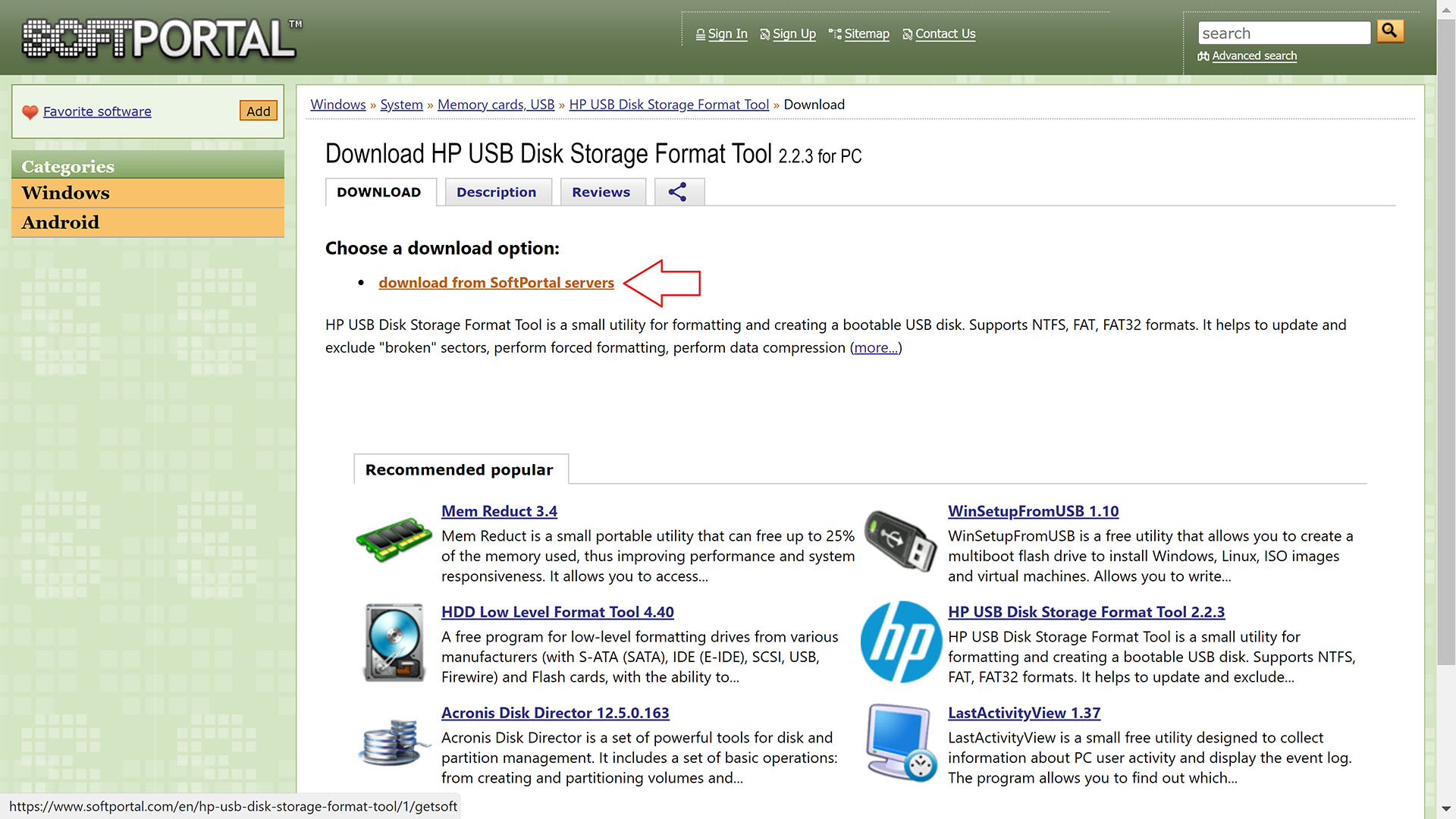Open the Sign Up link
1456x819 pixels.
[x=794, y=34]
